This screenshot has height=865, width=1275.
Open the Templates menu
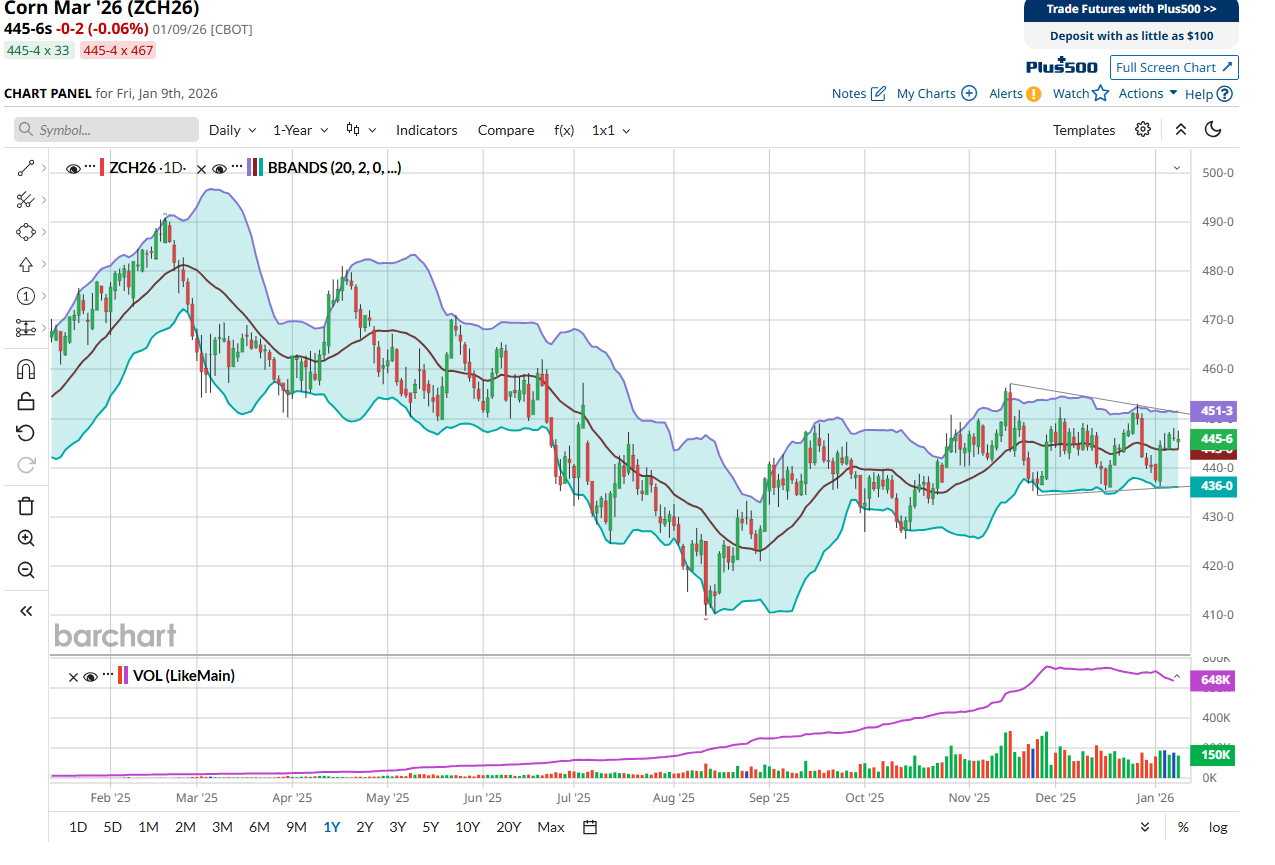pos(1083,130)
